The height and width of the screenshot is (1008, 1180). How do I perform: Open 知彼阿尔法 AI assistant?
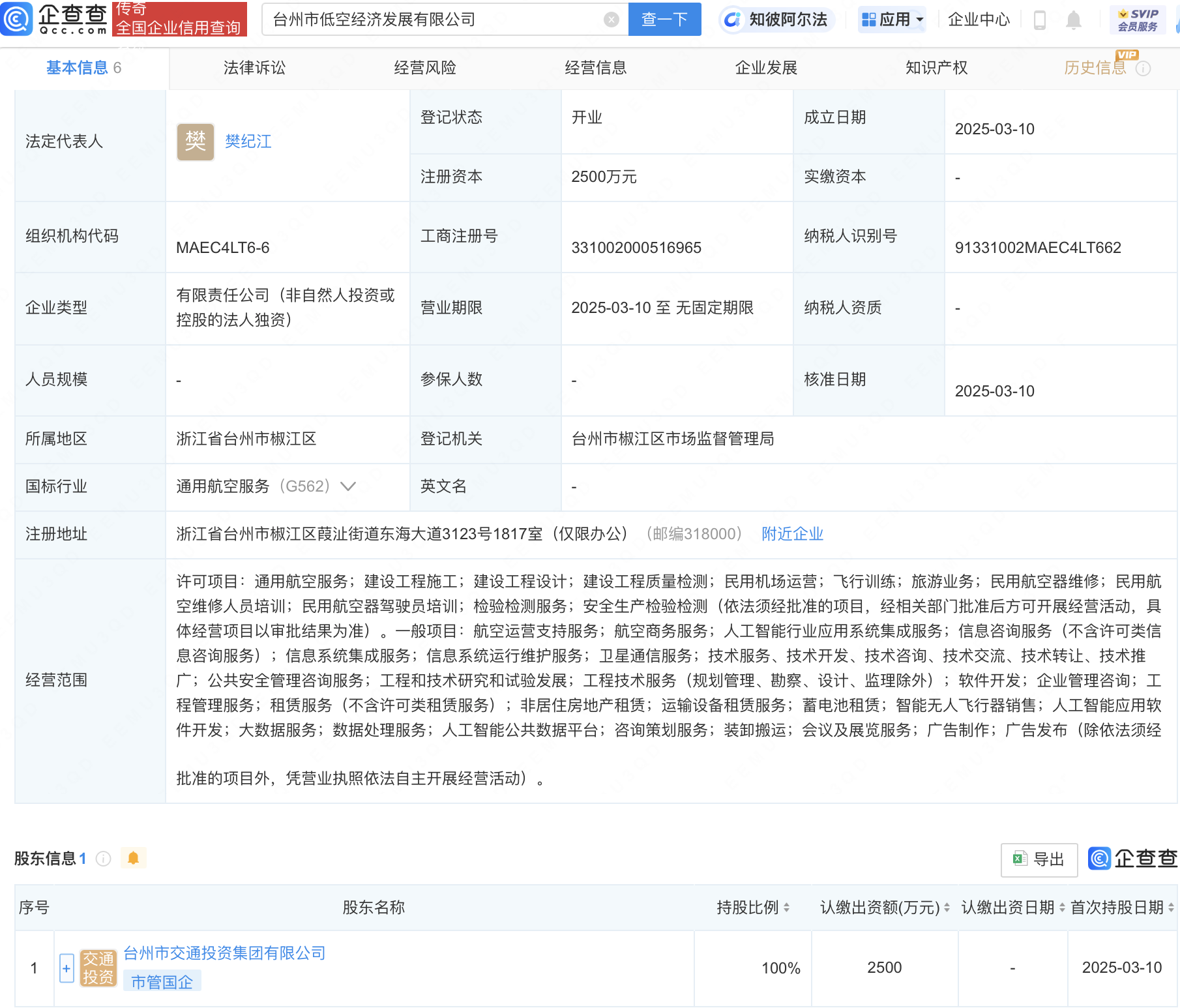coord(776,20)
